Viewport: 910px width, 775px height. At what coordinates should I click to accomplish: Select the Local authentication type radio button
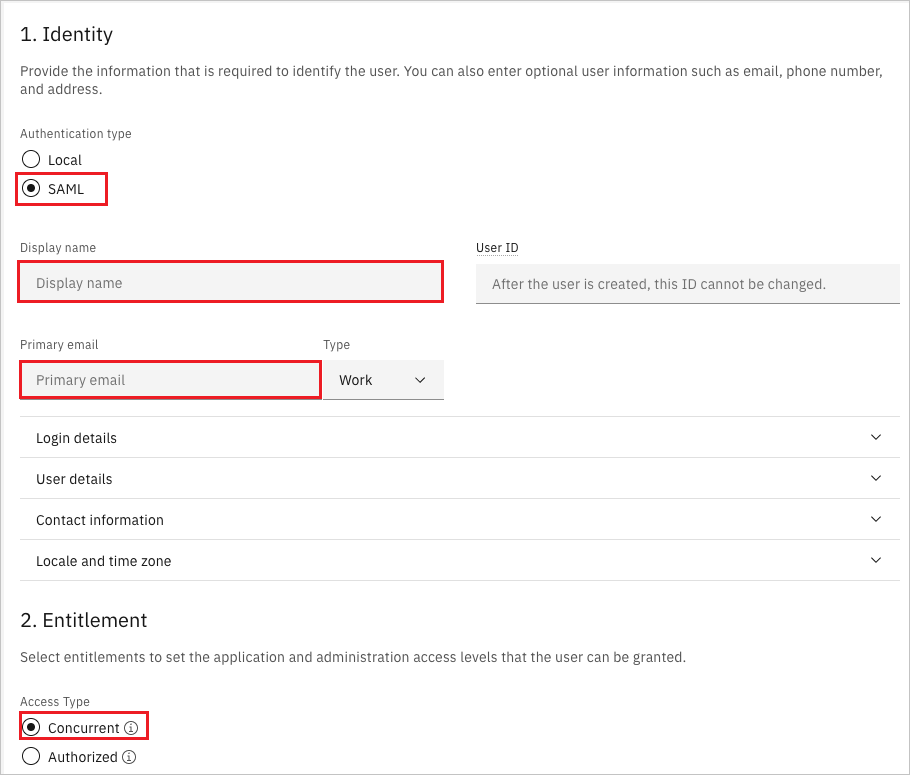click(31, 159)
